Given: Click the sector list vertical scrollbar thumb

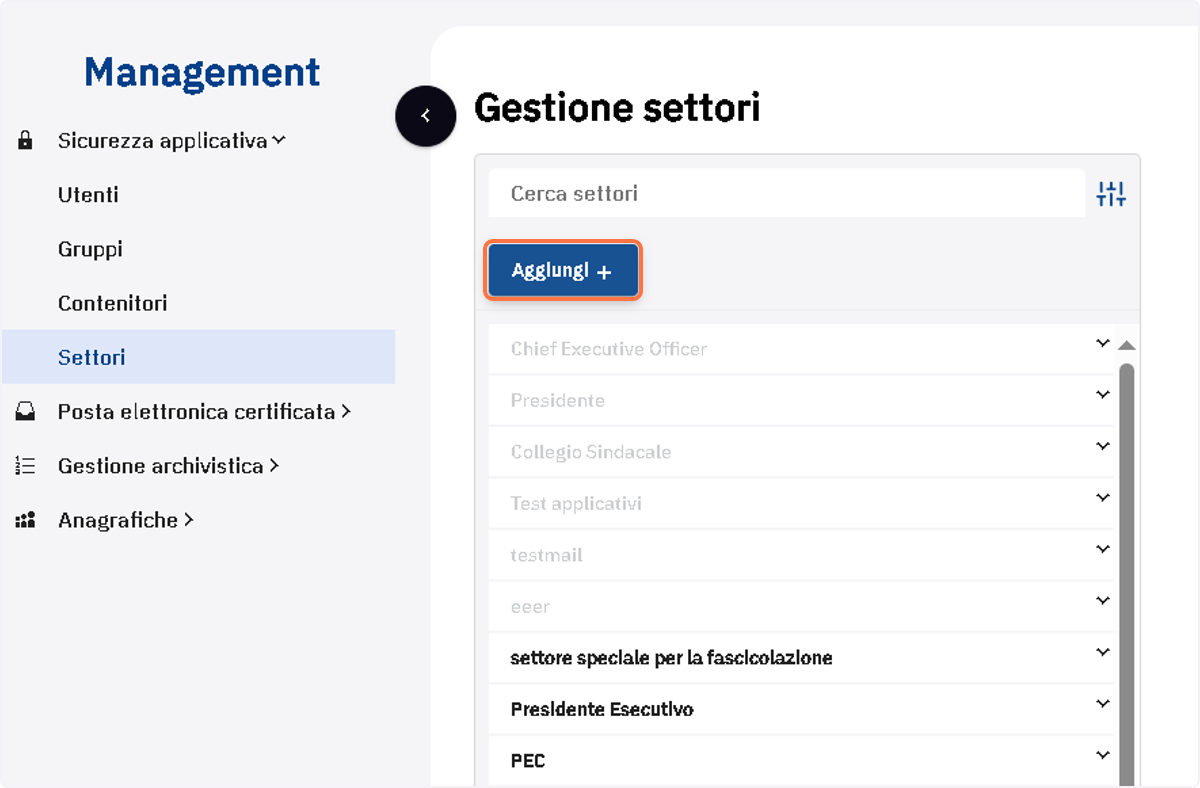Looking at the screenshot, I should coord(1126,575).
